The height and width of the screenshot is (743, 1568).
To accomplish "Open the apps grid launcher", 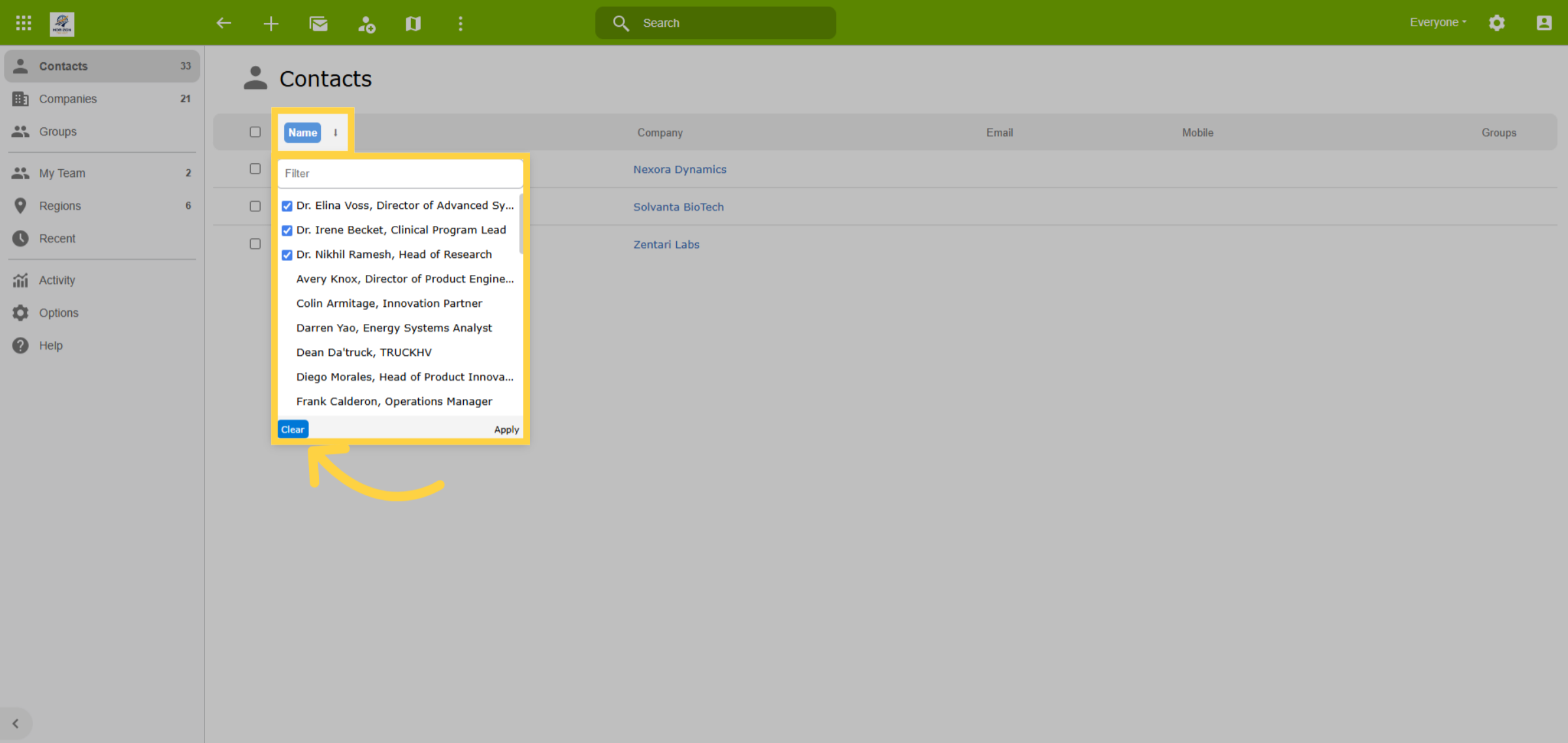I will point(24,23).
